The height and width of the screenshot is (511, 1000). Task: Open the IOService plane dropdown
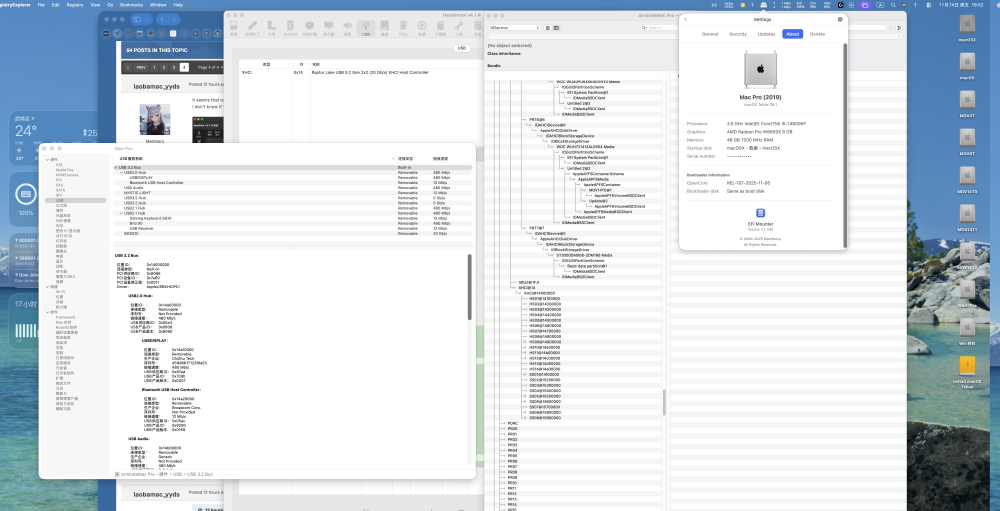514,27
